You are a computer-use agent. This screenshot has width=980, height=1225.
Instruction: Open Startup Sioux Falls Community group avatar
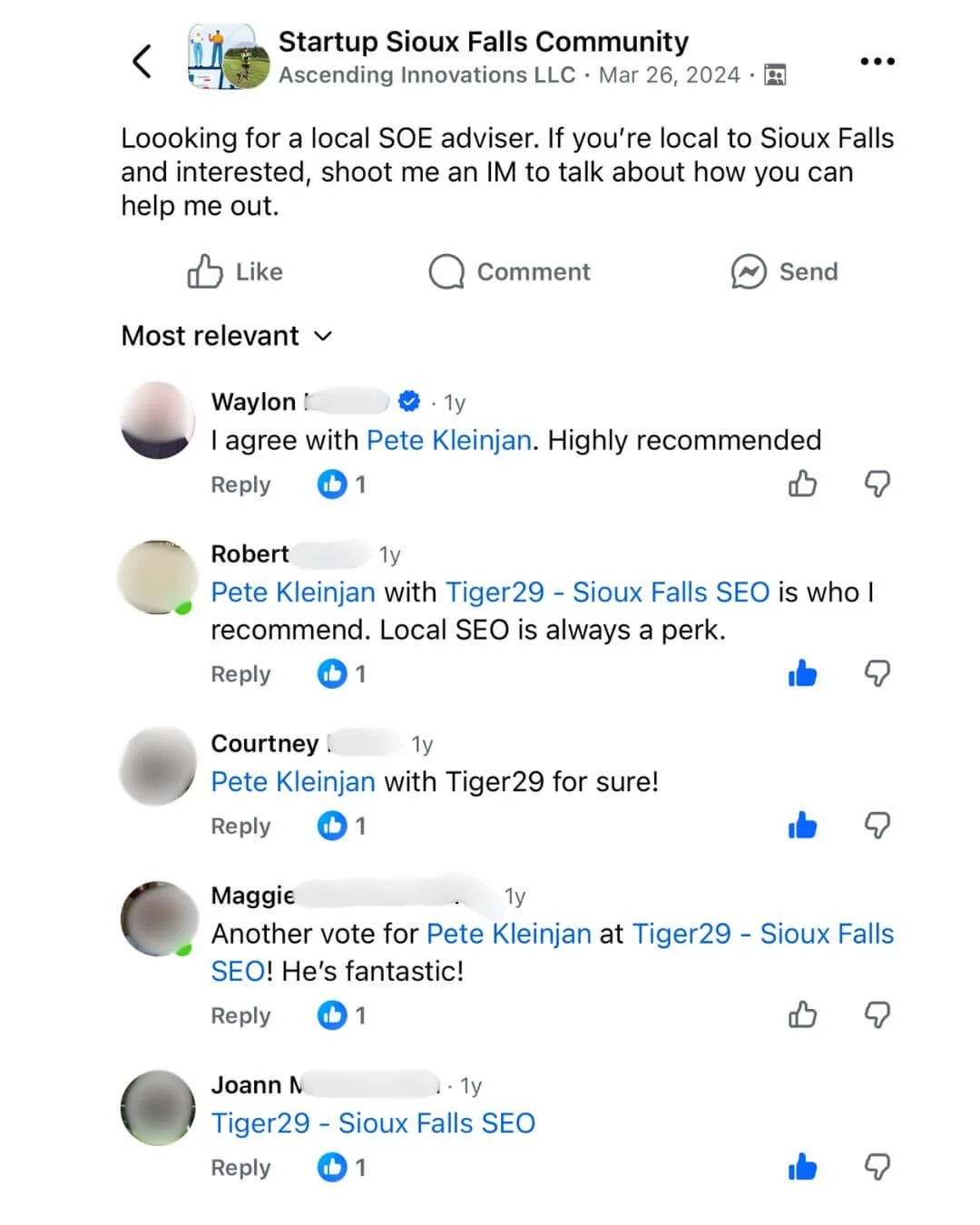pos(229,56)
